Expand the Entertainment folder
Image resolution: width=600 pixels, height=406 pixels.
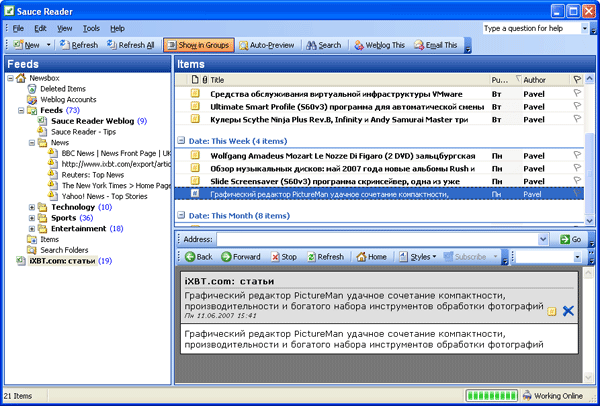(31, 228)
